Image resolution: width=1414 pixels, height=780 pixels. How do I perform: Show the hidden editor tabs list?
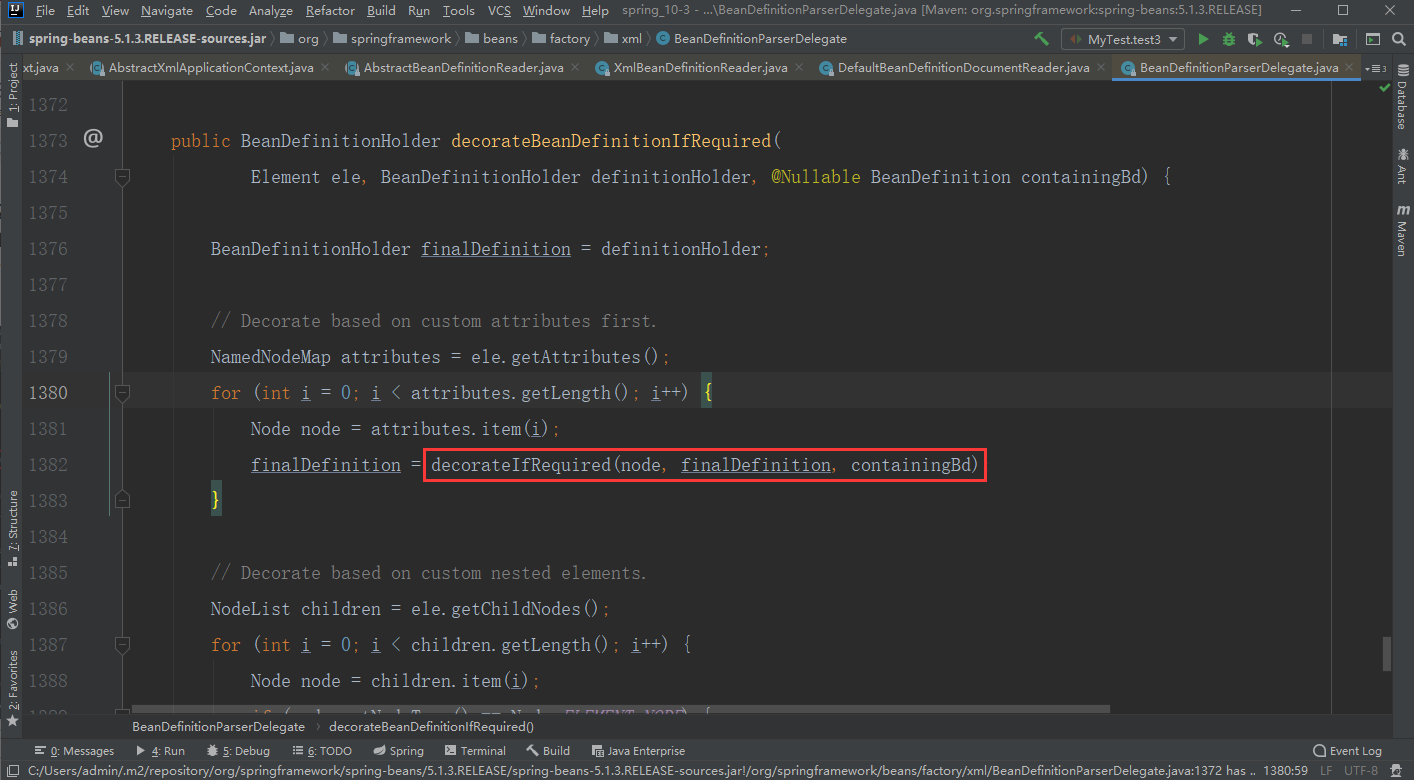pyautogui.click(x=1375, y=68)
